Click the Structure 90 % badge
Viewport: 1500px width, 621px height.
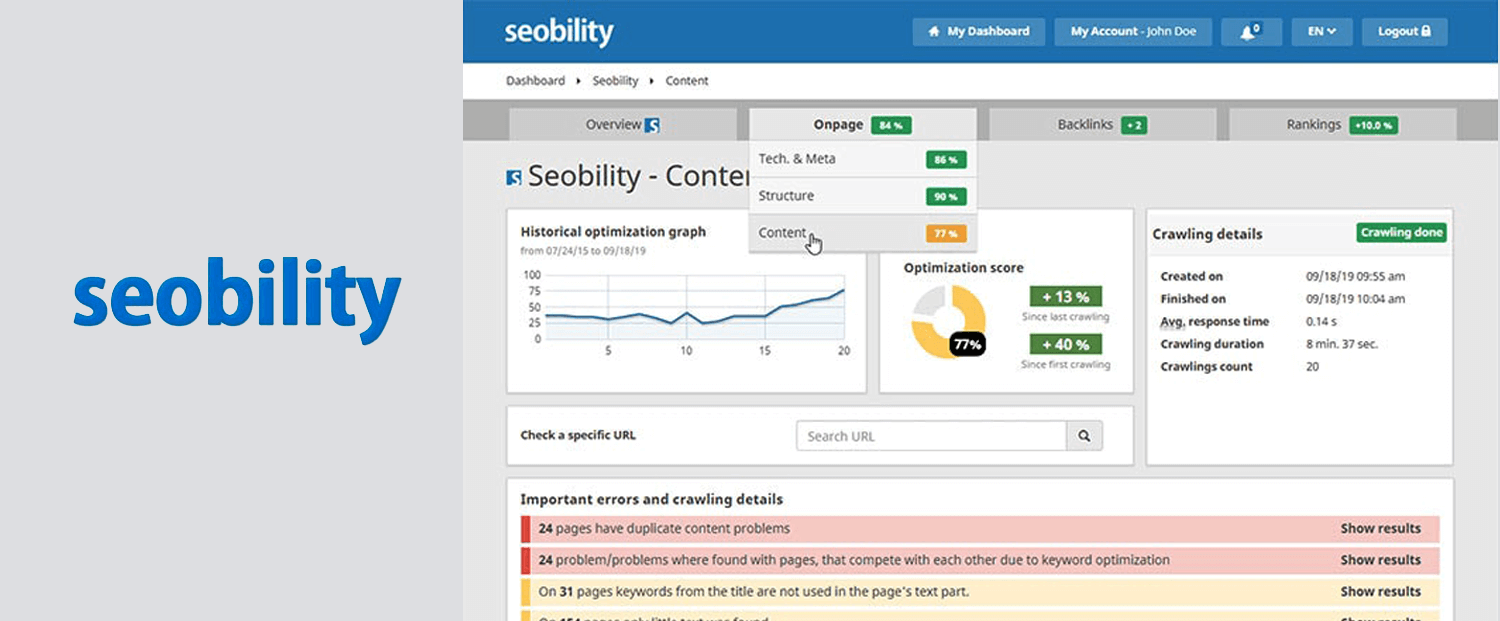pos(946,197)
